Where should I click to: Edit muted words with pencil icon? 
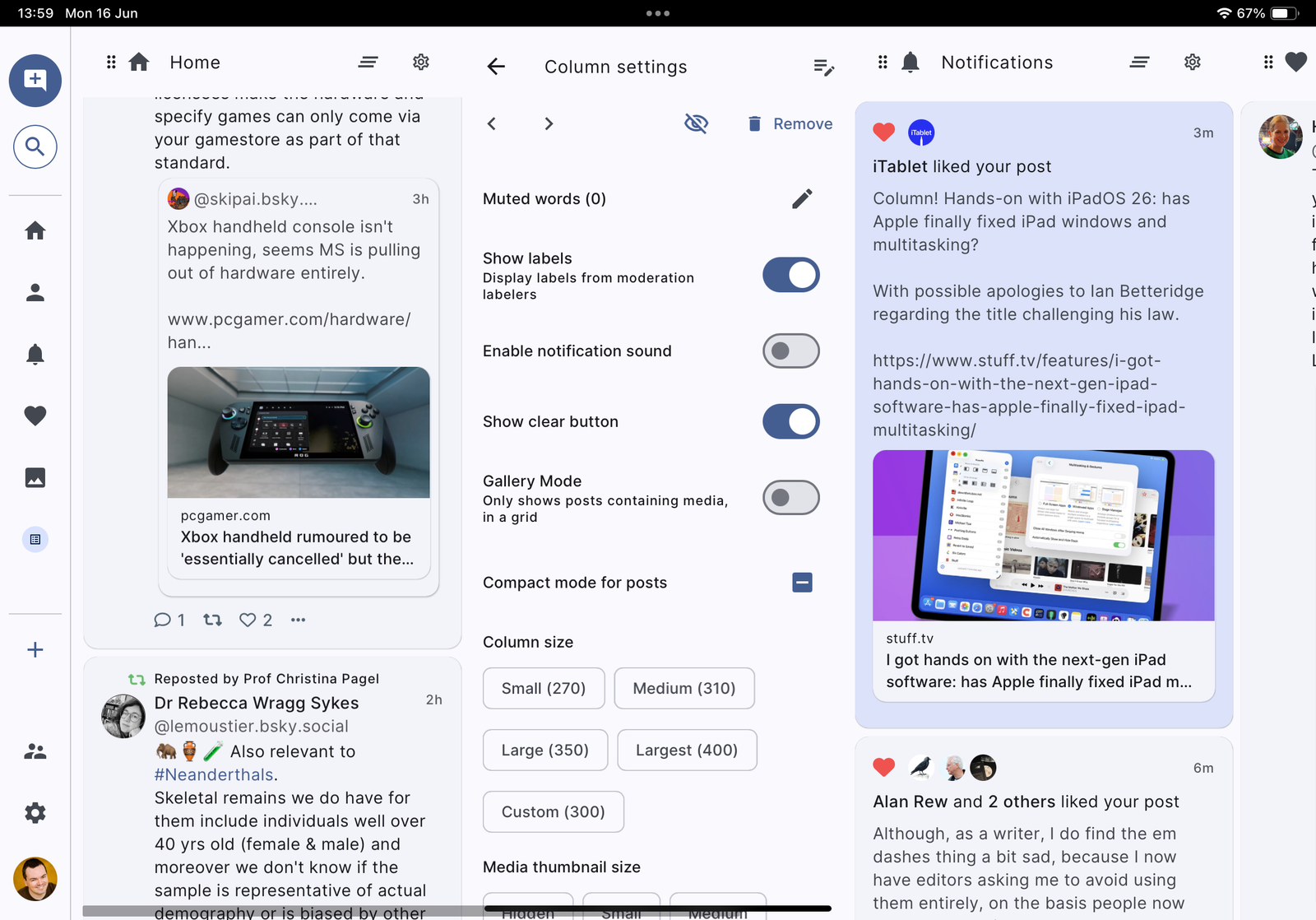[x=802, y=198]
